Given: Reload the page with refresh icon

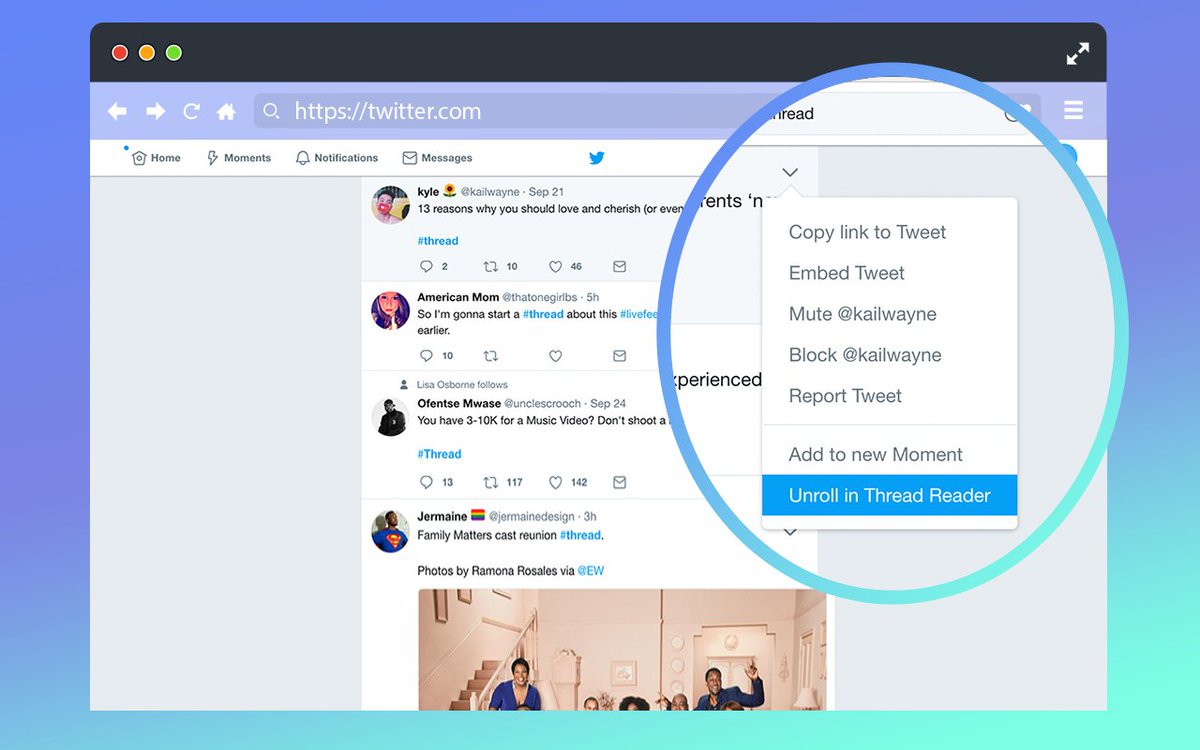Looking at the screenshot, I should tap(191, 111).
